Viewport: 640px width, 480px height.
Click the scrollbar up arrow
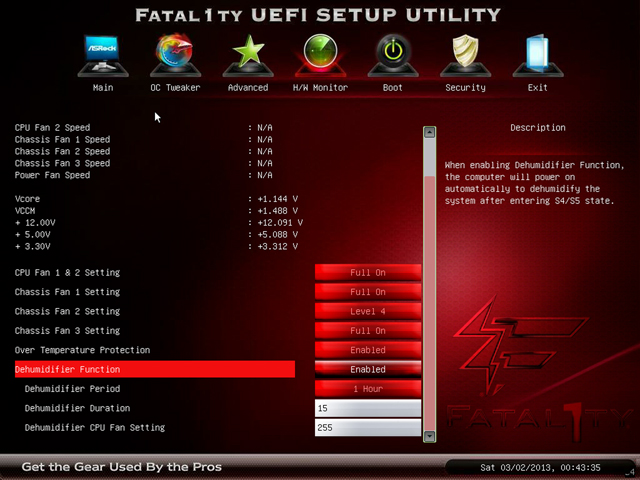(429, 132)
